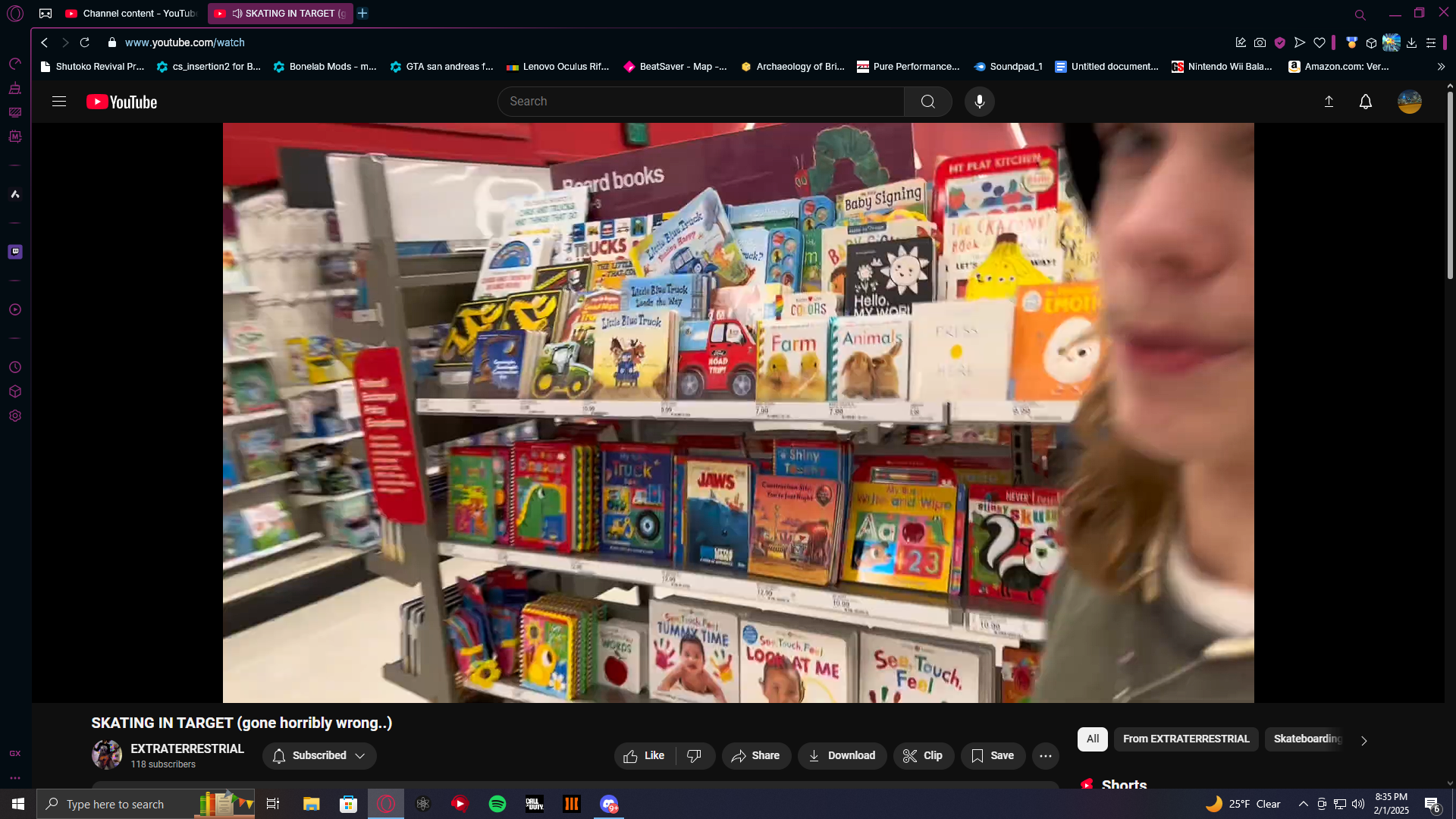
Task: Click the YouTube upload create icon
Action: [1329, 102]
